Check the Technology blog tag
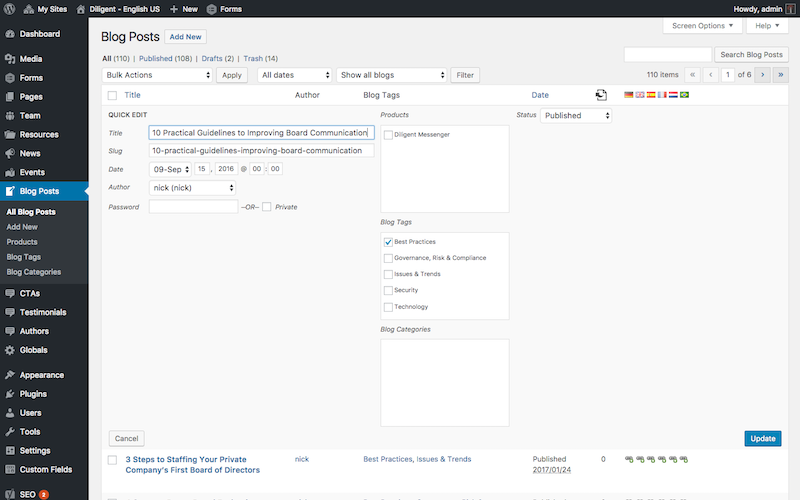Screen dimensions: 800x500 pos(388,307)
